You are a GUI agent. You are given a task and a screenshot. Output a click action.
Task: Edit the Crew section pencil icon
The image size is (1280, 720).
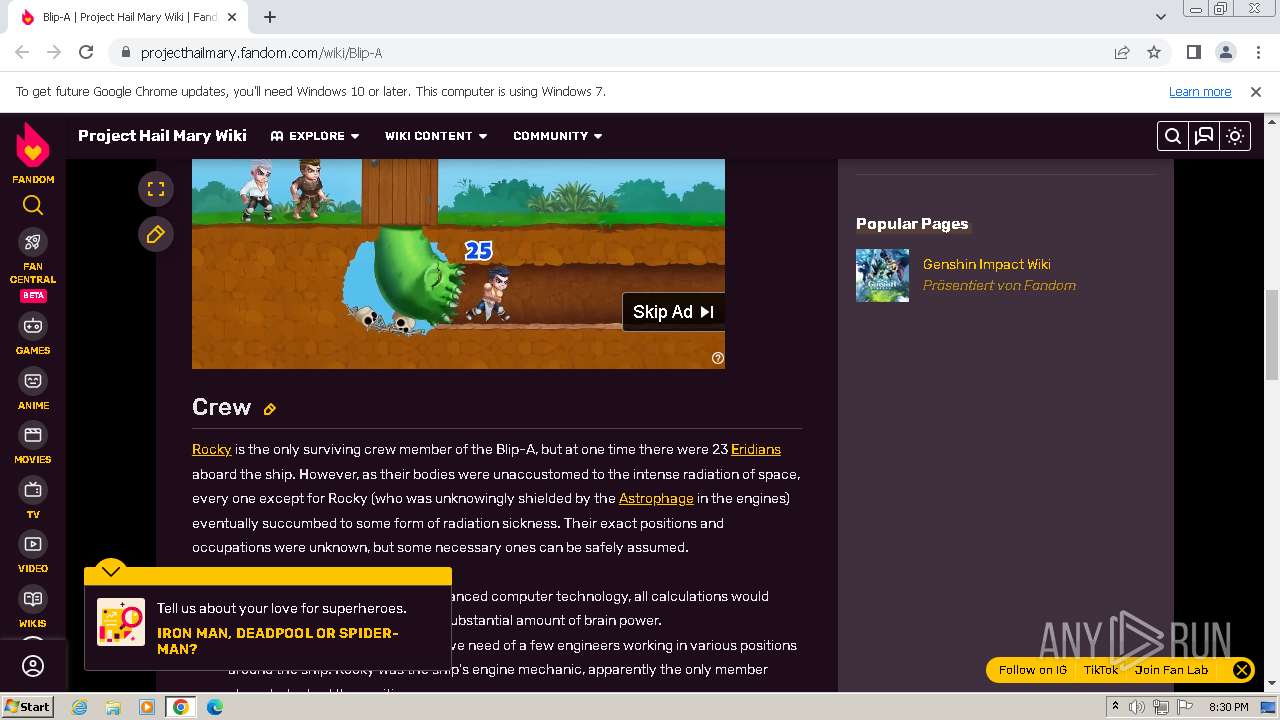[x=269, y=409]
